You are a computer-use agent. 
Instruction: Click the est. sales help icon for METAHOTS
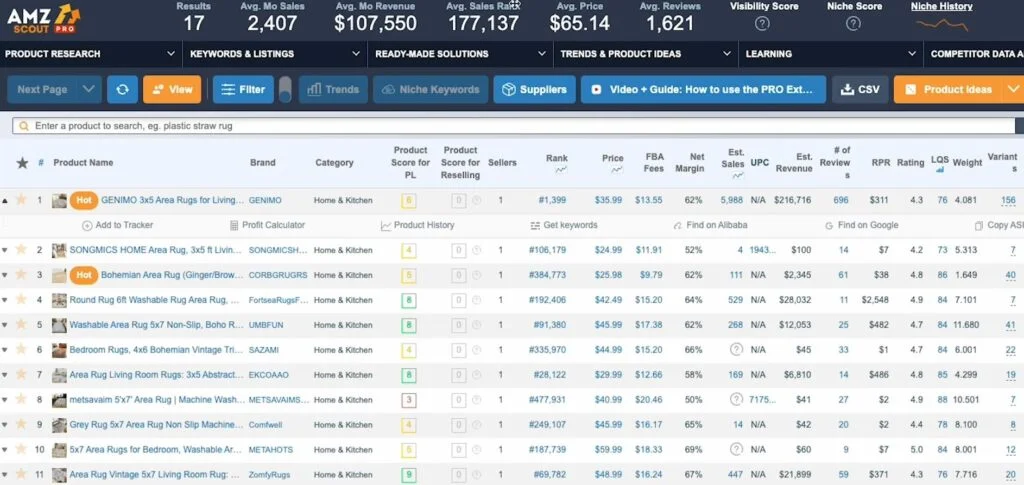coord(736,449)
